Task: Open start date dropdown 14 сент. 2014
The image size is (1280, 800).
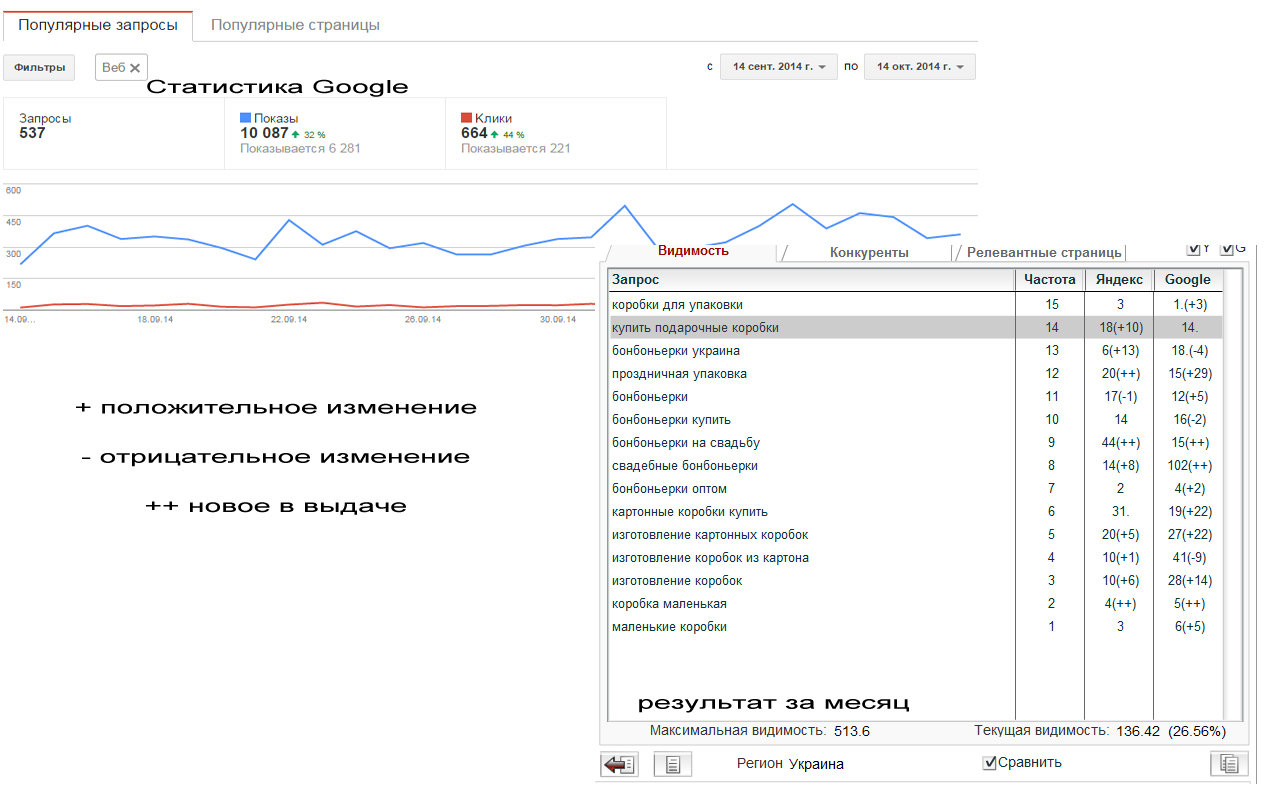Action: (778, 67)
